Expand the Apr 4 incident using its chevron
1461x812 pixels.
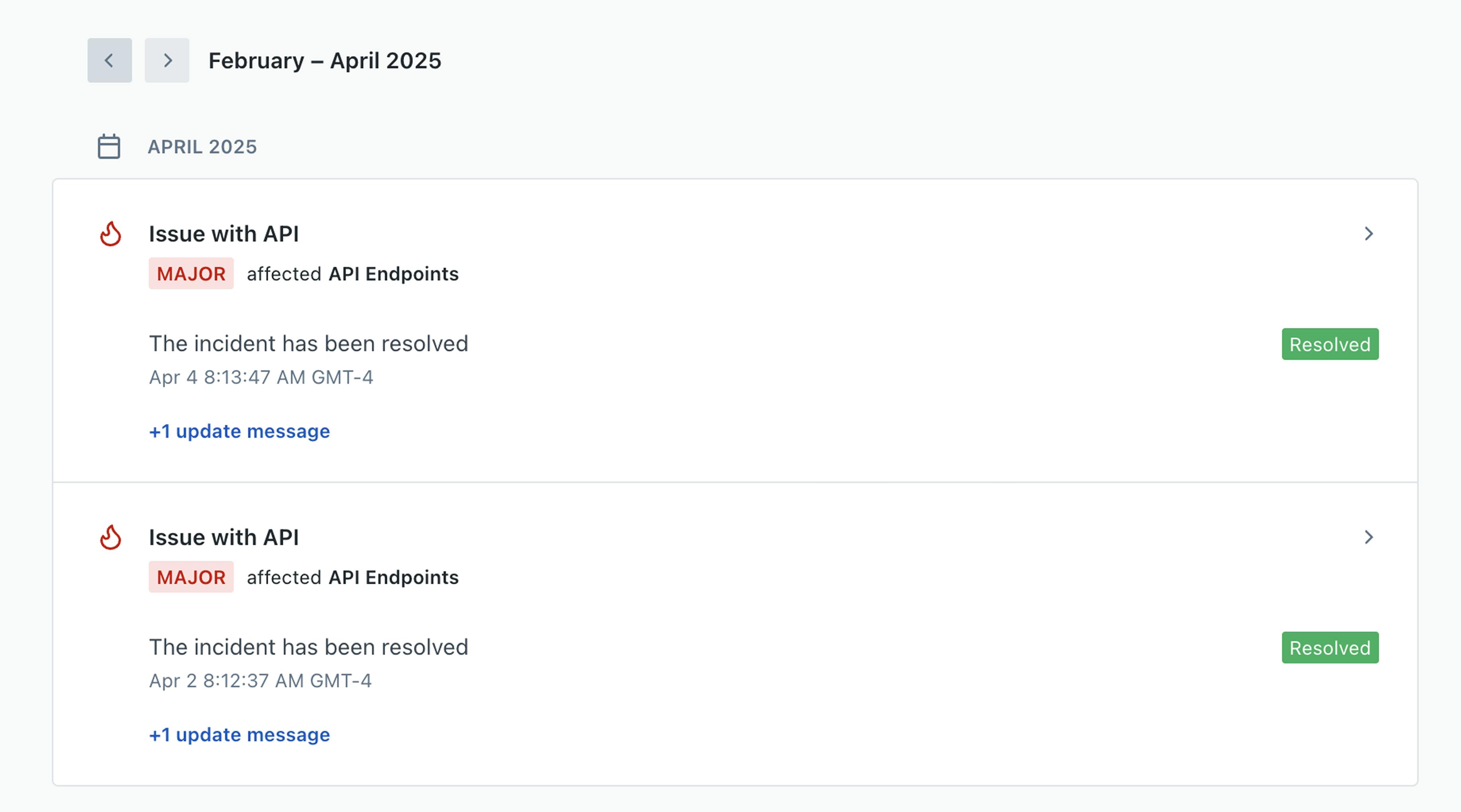coord(1369,233)
